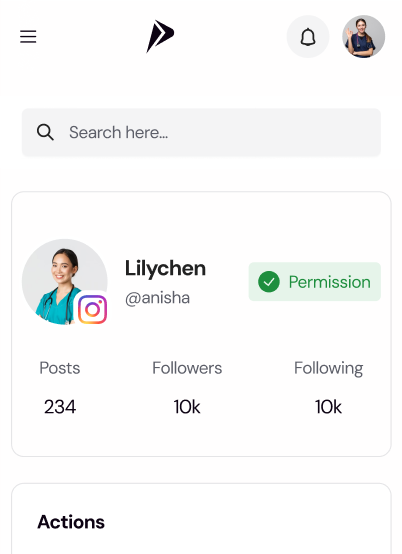The height and width of the screenshot is (554, 402).
Task: Focus the Search here field
Action: pyautogui.click(x=201, y=132)
